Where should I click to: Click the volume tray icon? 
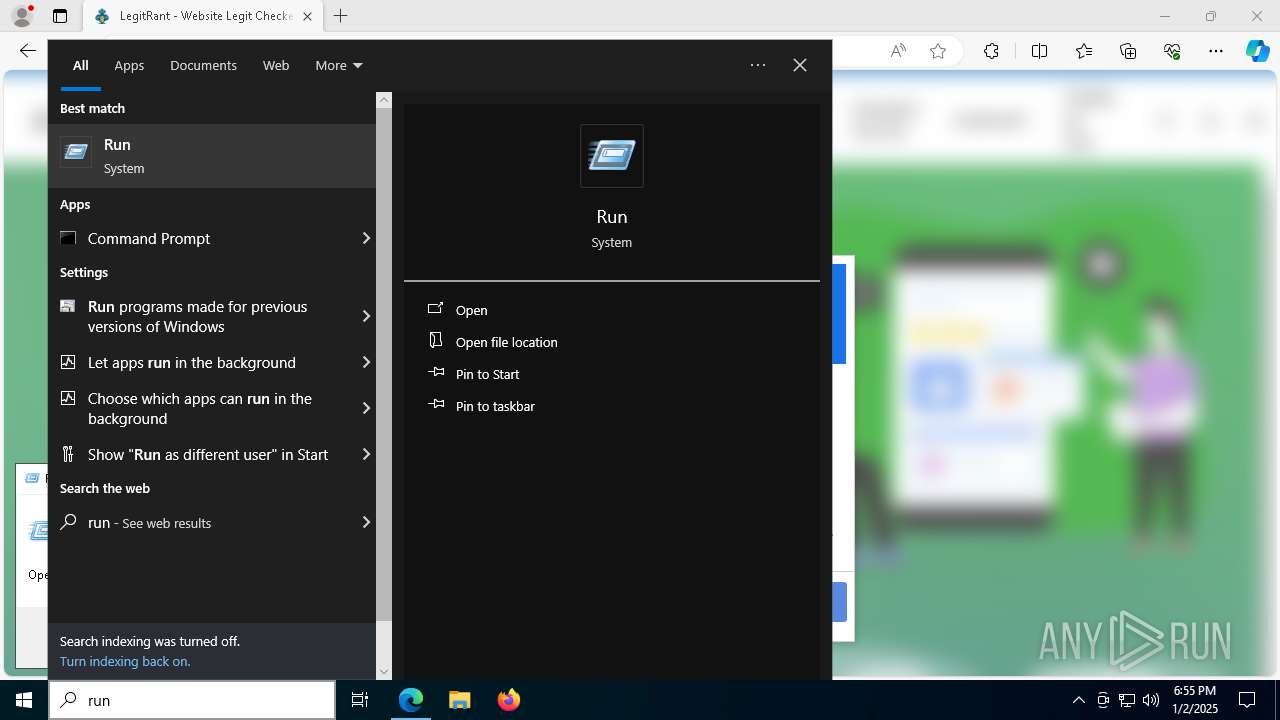(x=1151, y=700)
